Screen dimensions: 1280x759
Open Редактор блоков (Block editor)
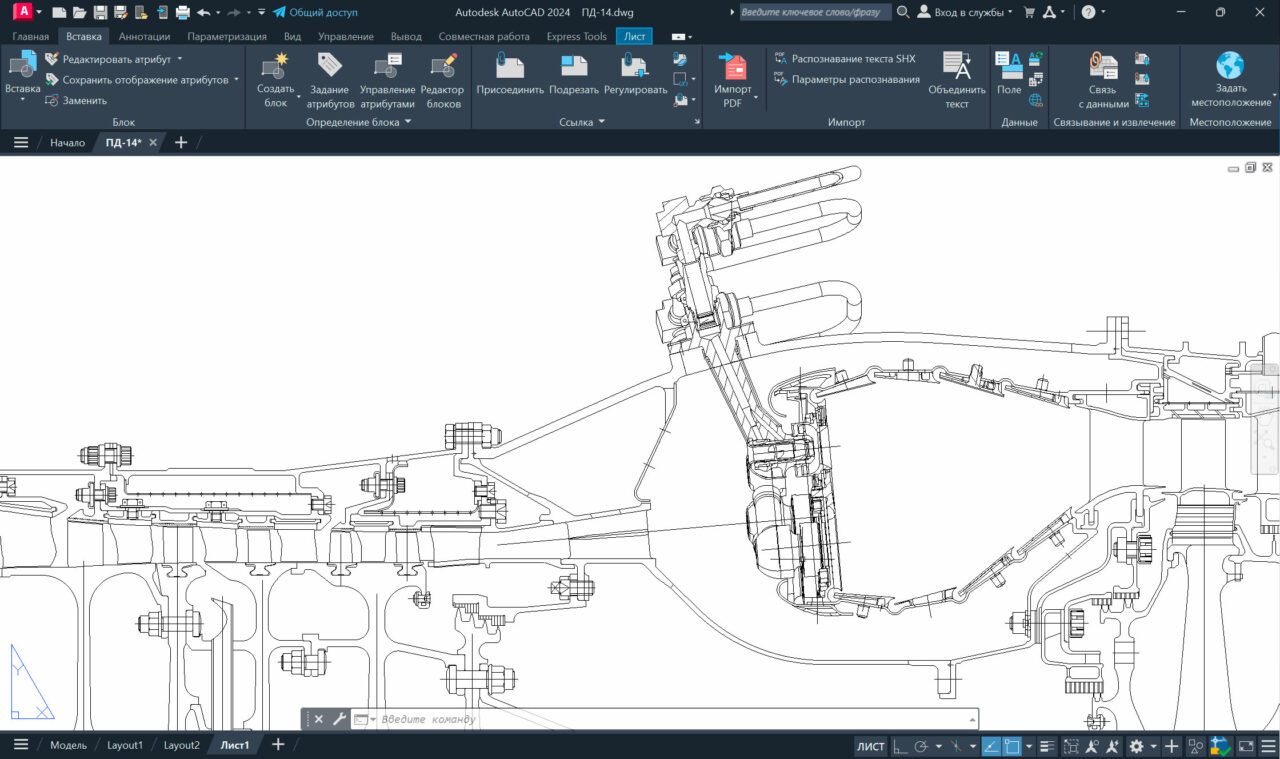point(442,67)
